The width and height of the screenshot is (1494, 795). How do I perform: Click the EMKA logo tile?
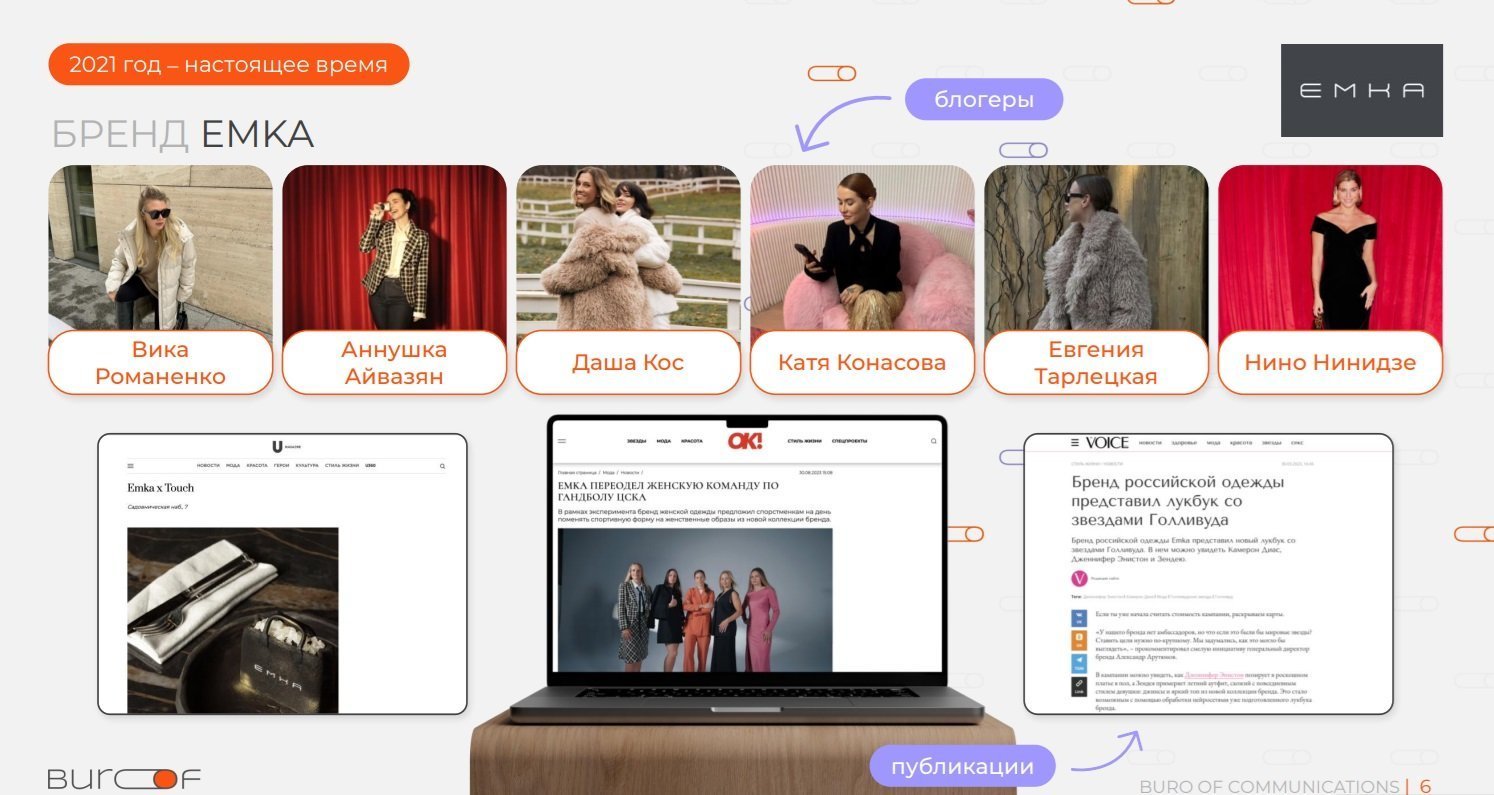[x=1362, y=90]
